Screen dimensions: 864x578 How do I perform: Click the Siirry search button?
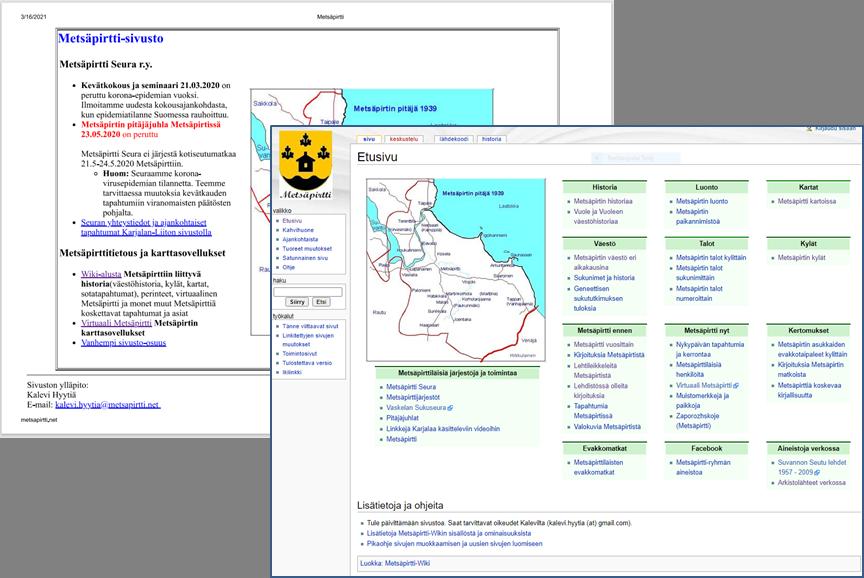click(x=297, y=302)
